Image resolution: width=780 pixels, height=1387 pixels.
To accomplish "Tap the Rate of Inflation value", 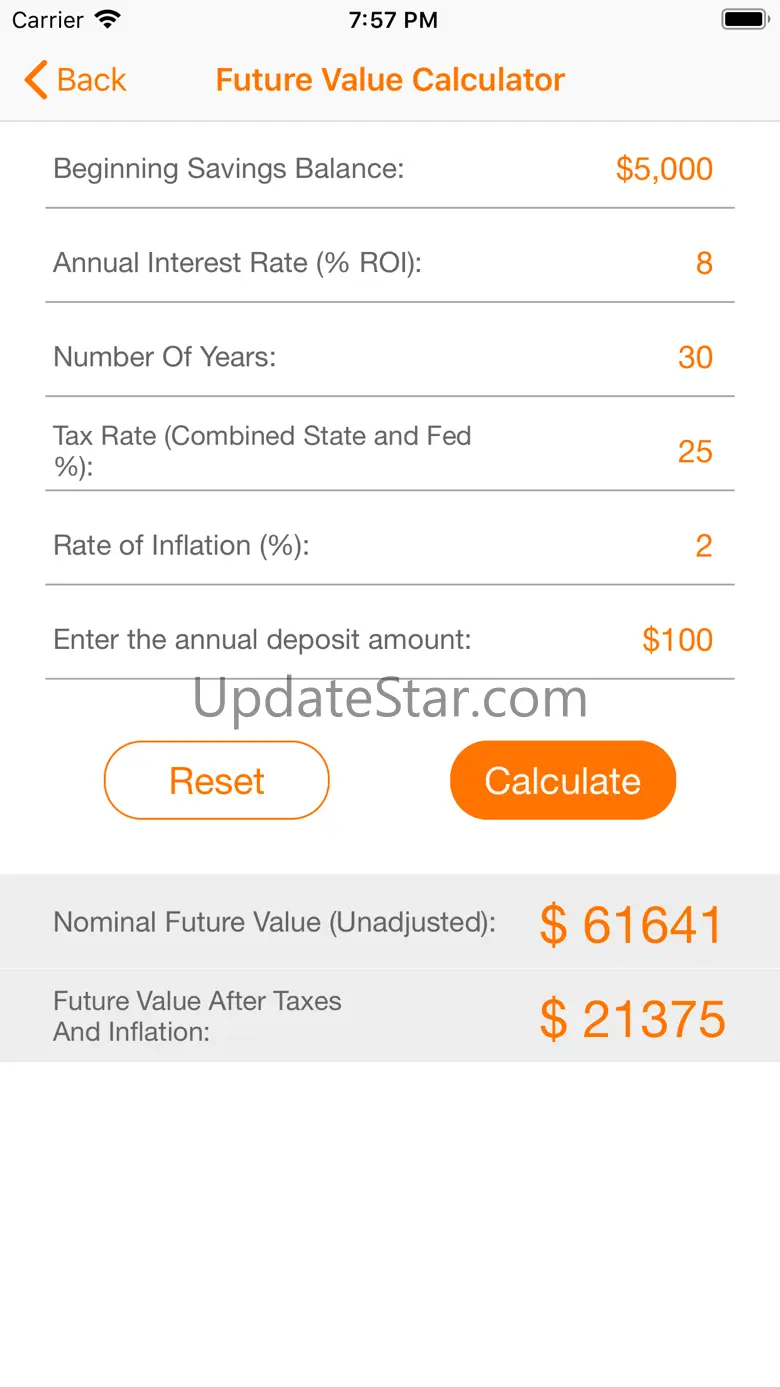I will point(703,545).
